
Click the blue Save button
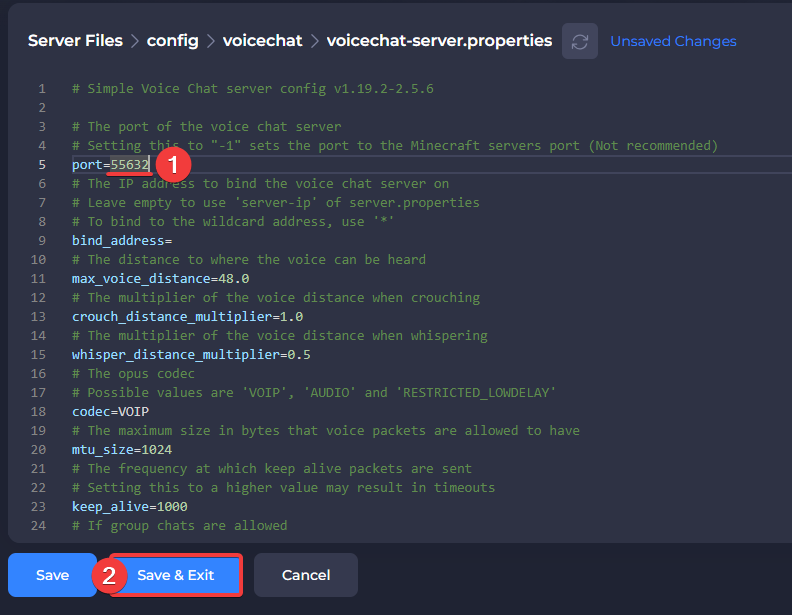pyautogui.click(x=52, y=575)
